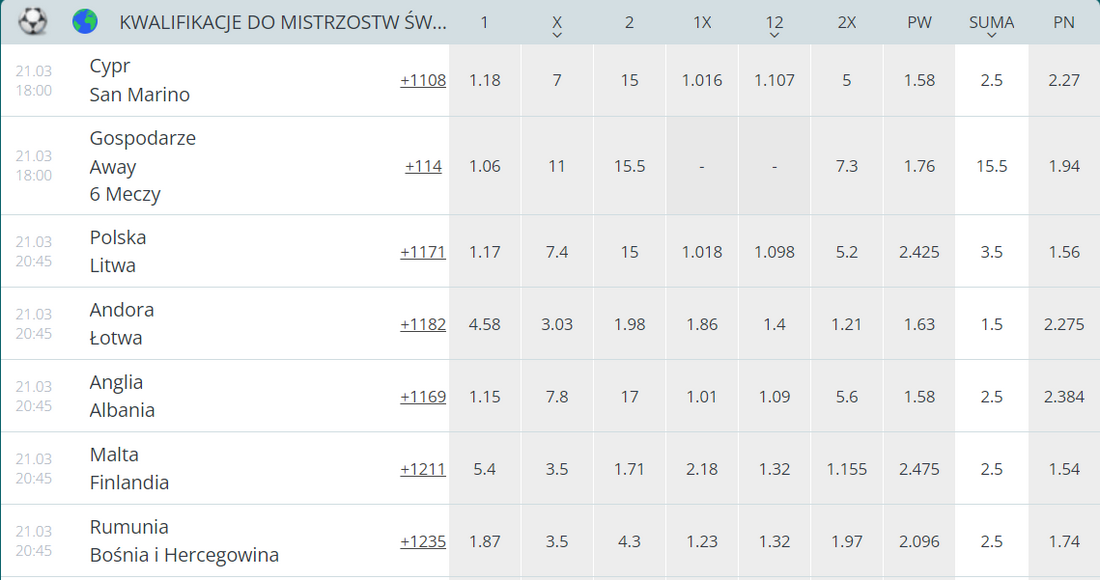1100x580 pixels.
Task: Select PW odds 2.475 for Malta match
Action: pyautogui.click(x=919, y=468)
